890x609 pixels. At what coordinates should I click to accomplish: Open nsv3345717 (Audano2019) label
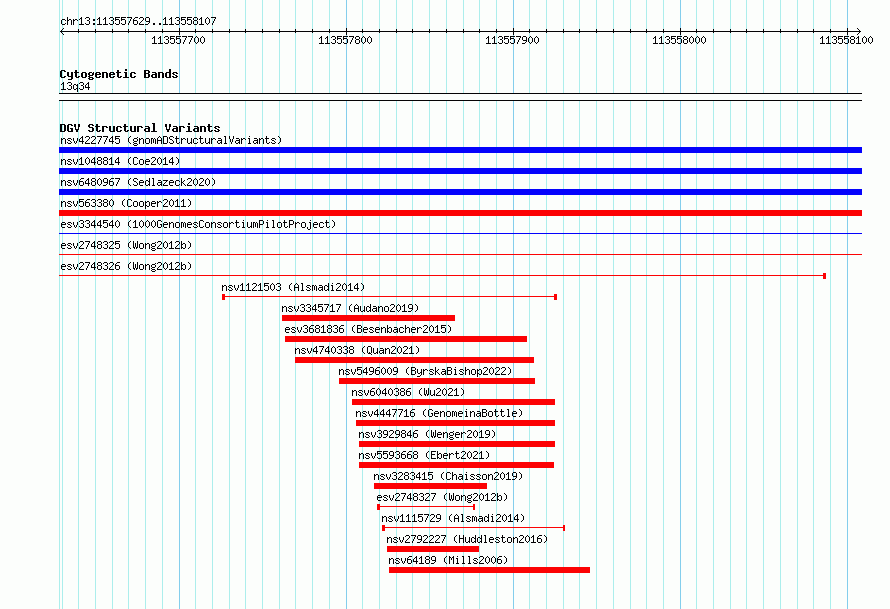(x=350, y=308)
